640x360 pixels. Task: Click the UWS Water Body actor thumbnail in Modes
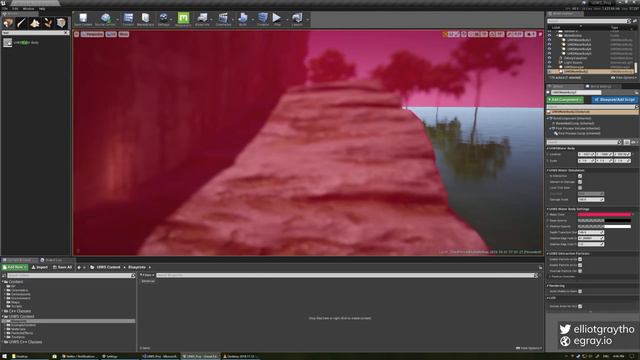8,42
